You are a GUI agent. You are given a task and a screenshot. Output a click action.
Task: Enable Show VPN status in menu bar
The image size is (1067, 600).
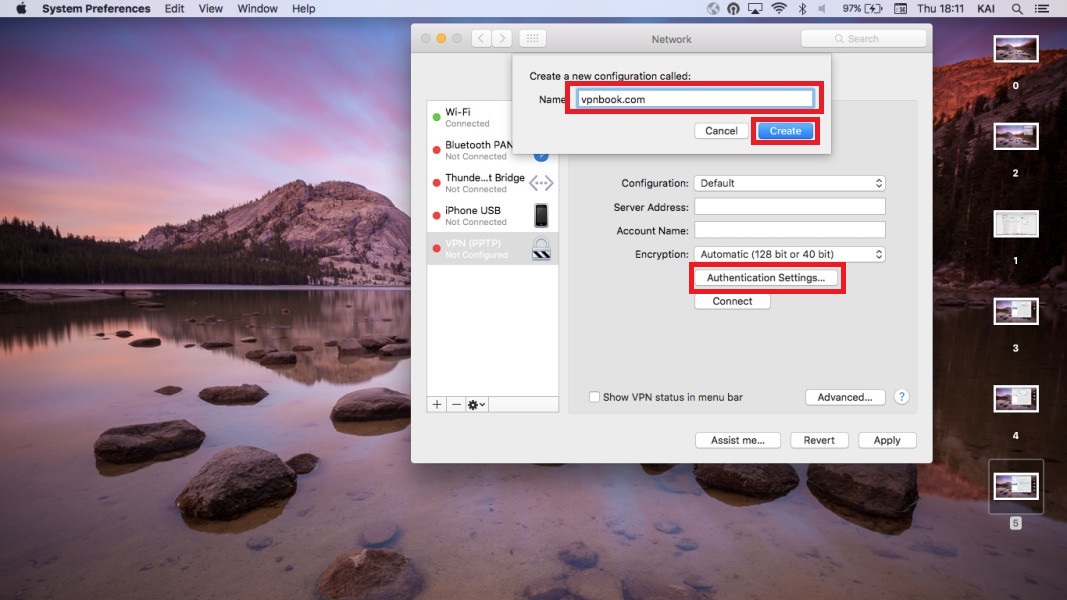point(595,397)
